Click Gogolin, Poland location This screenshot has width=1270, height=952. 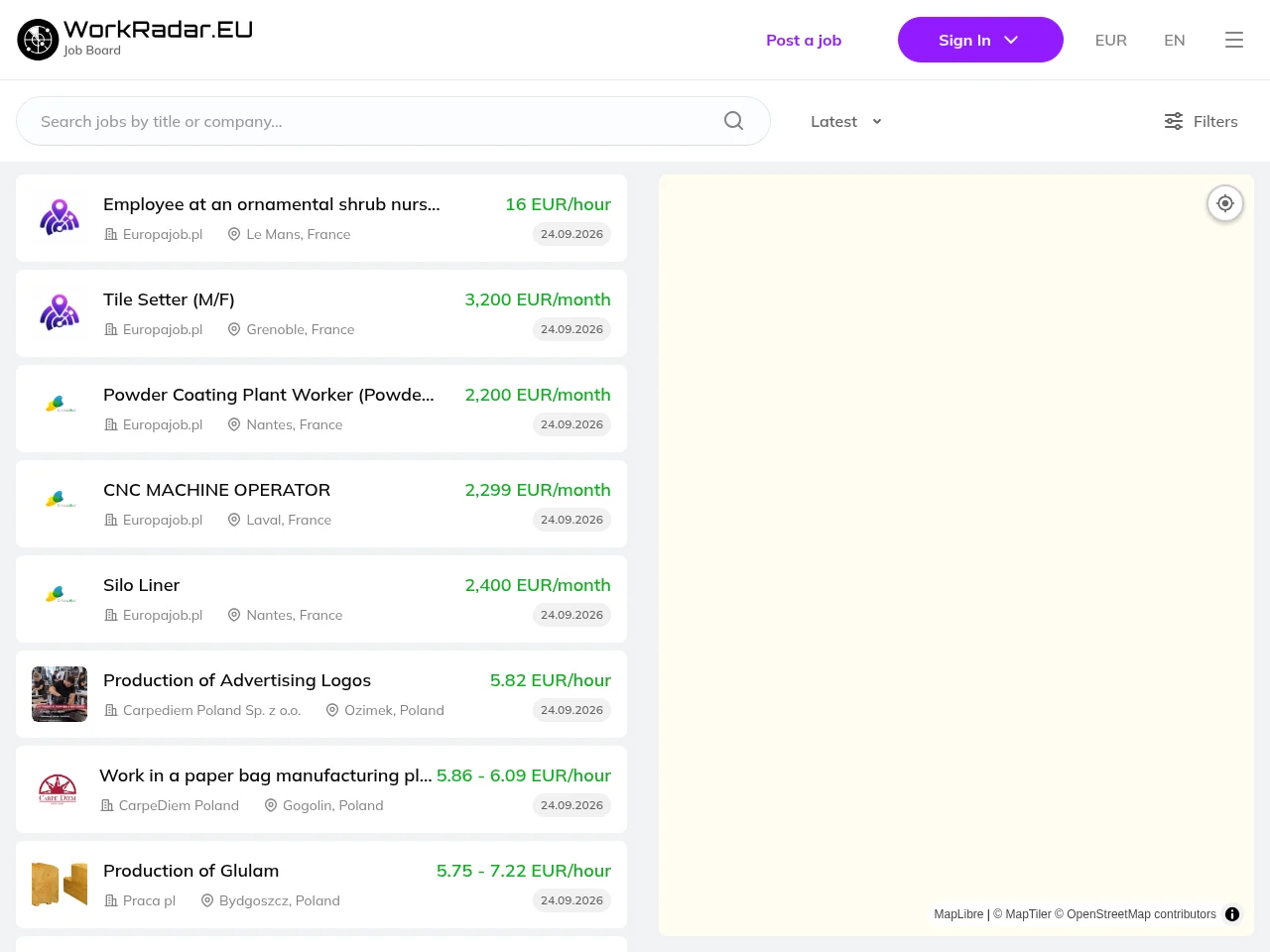(x=332, y=805)
